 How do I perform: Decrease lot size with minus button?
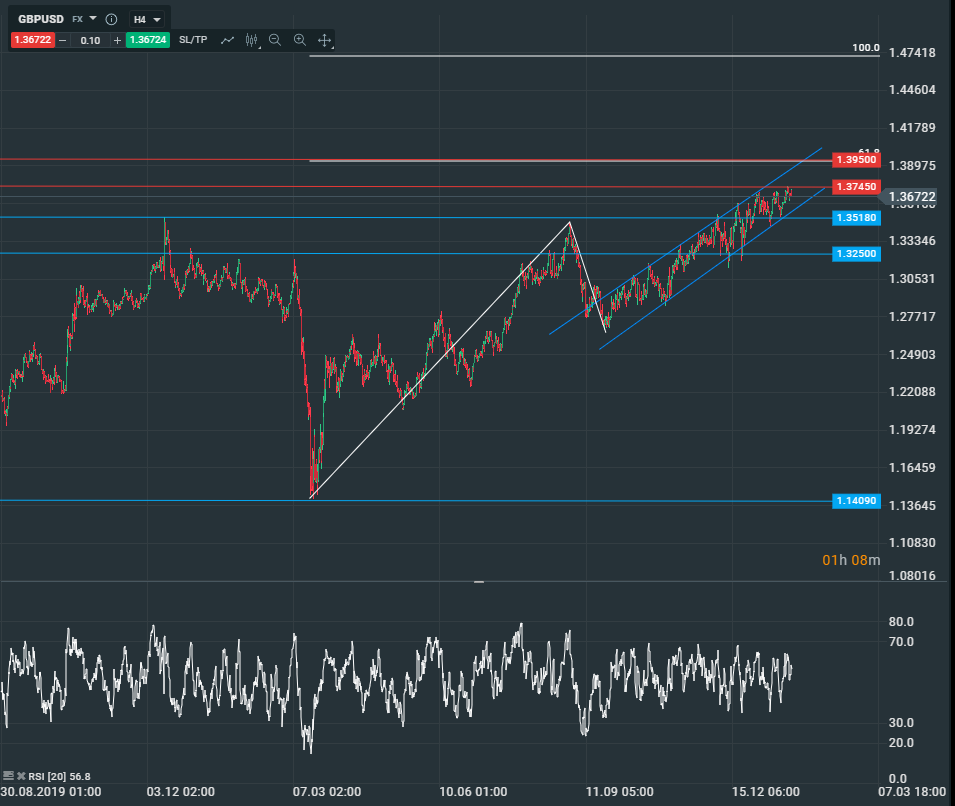point(63,40)
